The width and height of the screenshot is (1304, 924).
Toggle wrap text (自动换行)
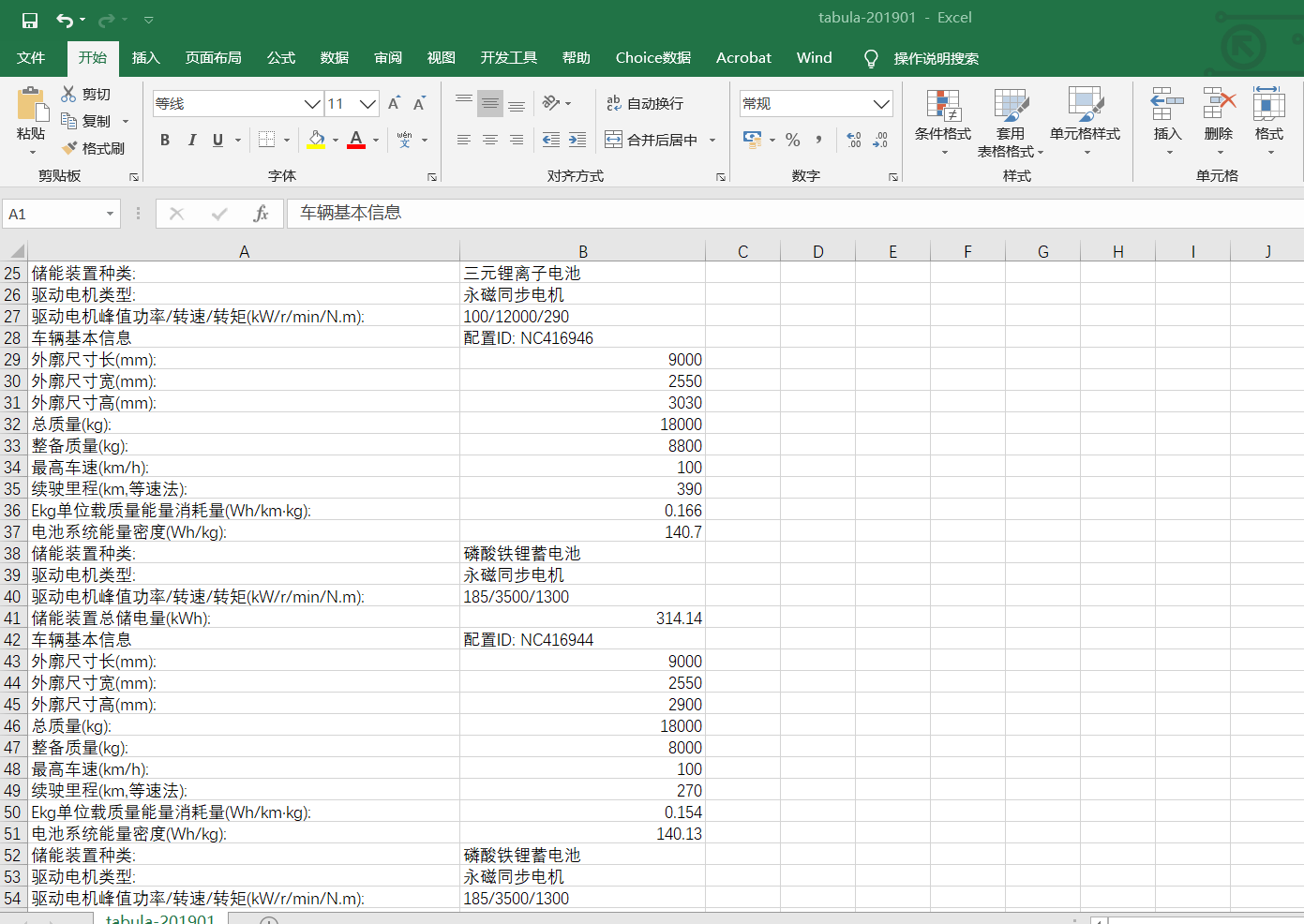point(645,103)
